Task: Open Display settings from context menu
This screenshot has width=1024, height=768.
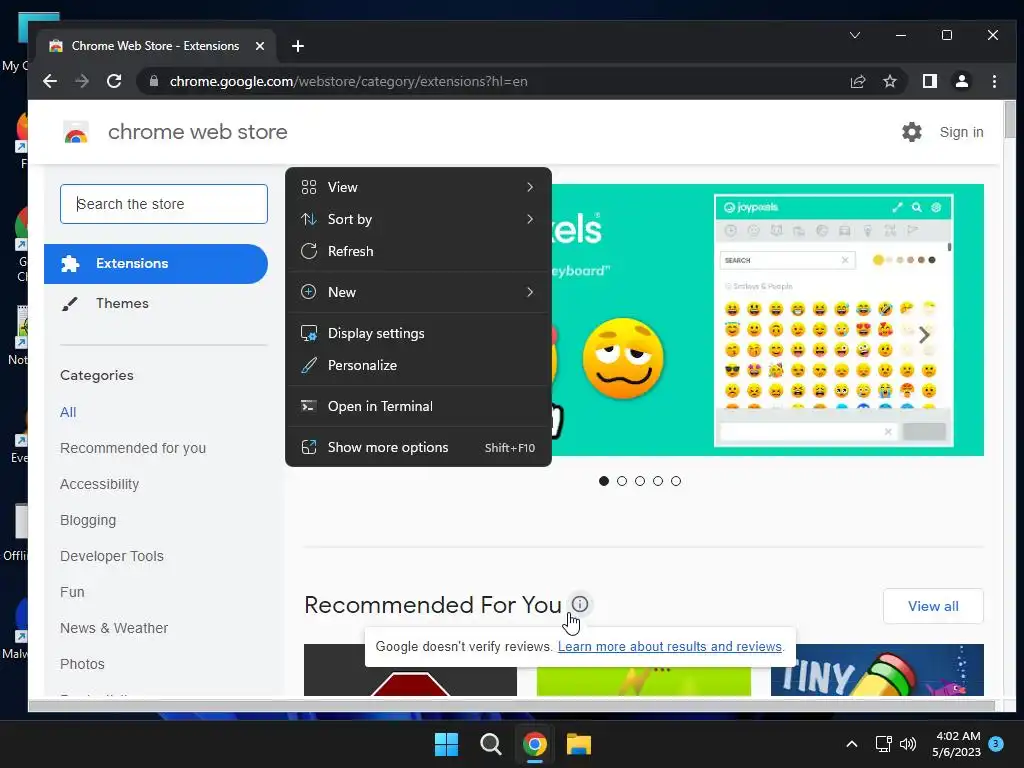Action: tap(419, 333)
